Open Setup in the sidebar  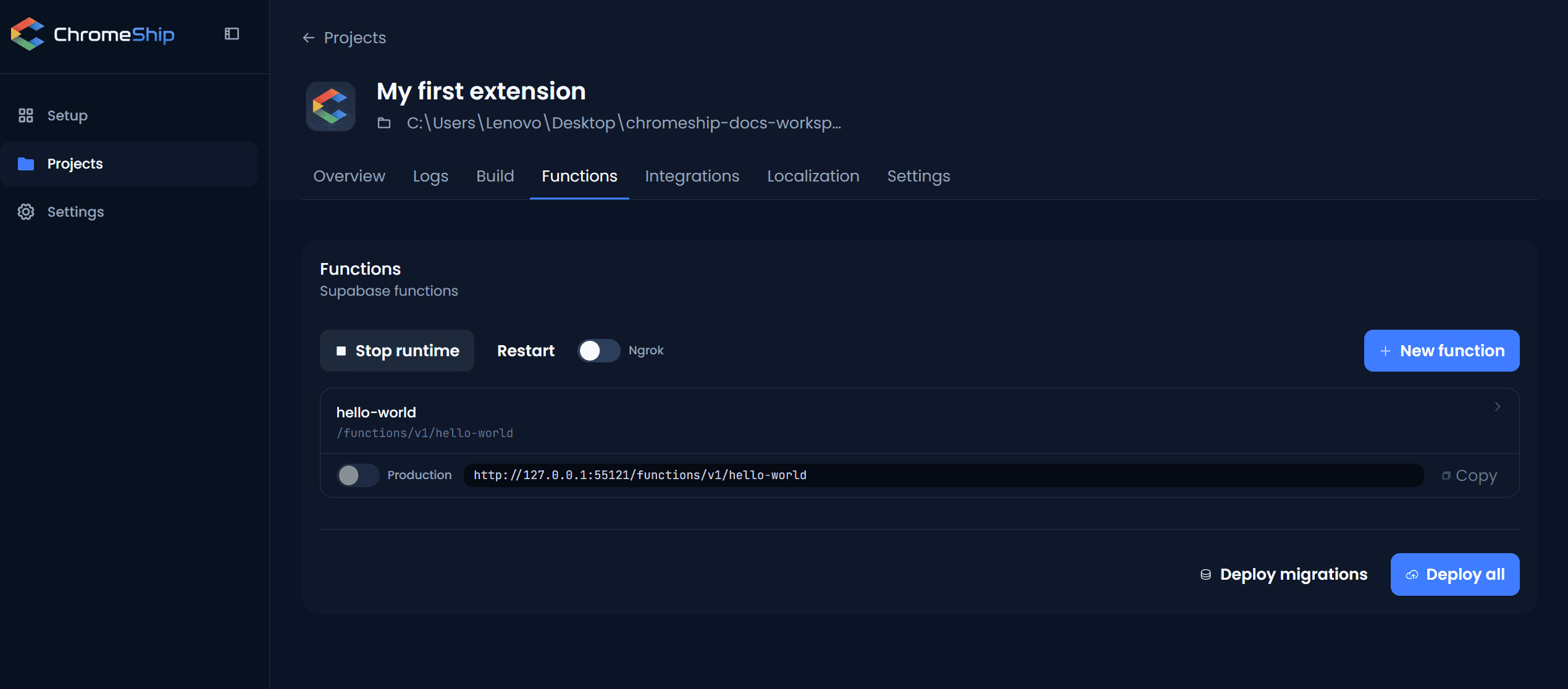click(128, 115)
